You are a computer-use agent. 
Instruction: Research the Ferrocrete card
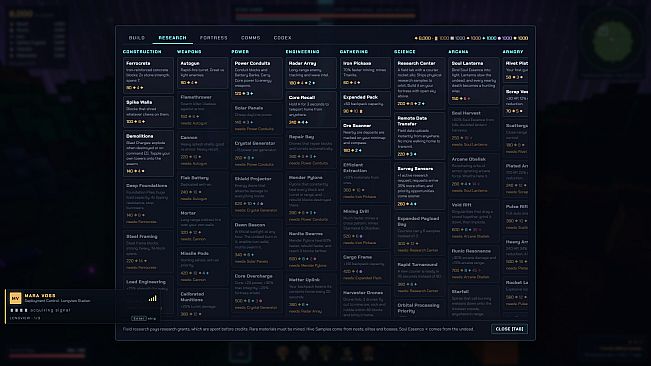[x=148, y=76]
